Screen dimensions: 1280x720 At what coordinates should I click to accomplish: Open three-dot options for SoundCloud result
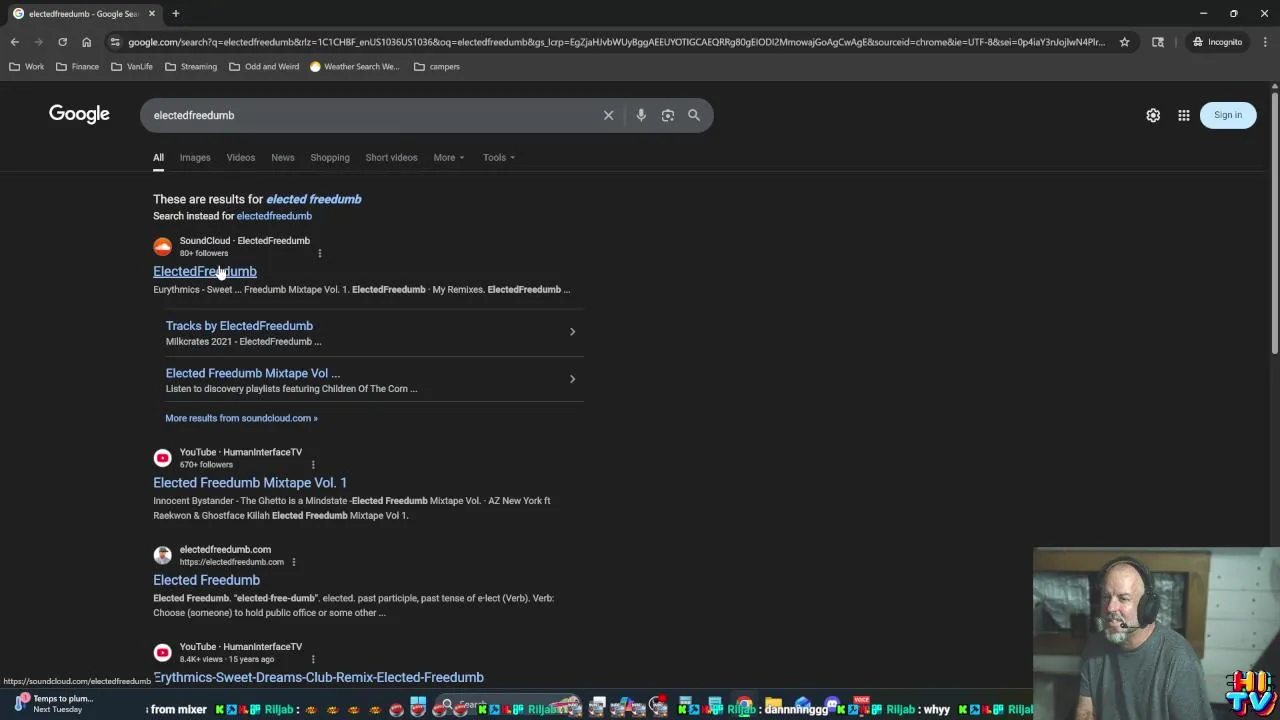pos(319,253)
